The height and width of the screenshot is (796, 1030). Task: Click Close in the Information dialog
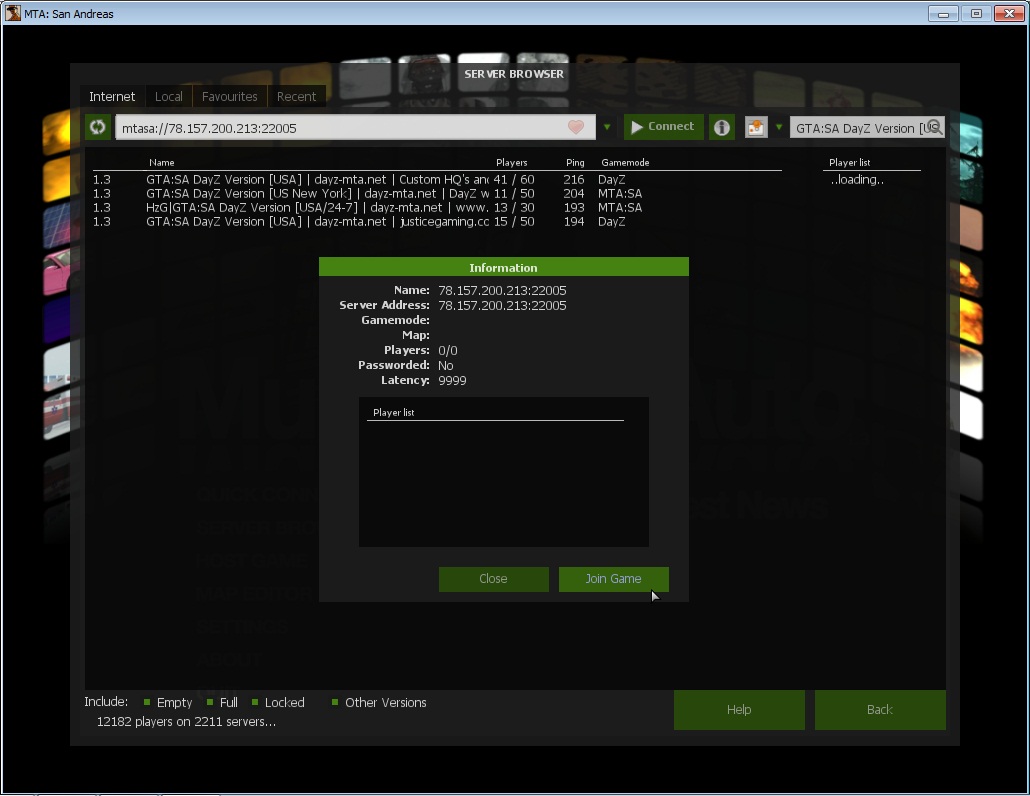pyautogui.click(x=493, y=579)
